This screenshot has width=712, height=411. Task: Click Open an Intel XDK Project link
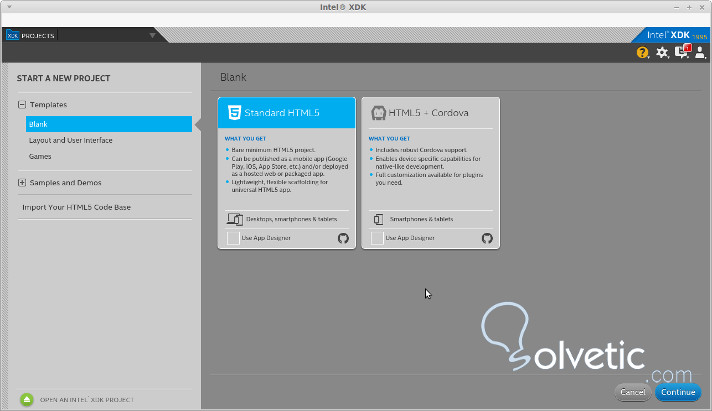(x=87, y=400)
